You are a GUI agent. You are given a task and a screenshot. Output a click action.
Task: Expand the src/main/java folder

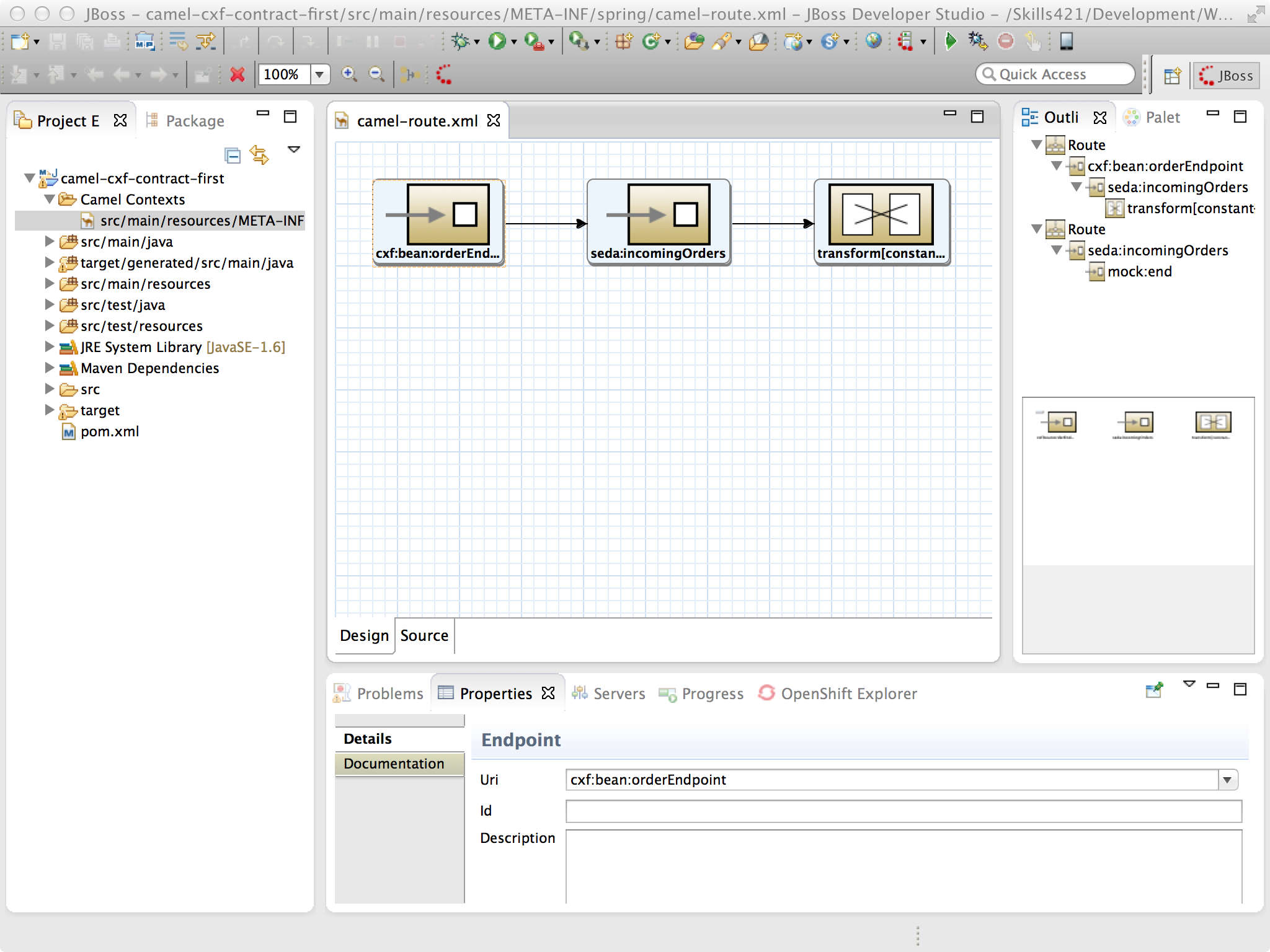[x=50, y=242]
